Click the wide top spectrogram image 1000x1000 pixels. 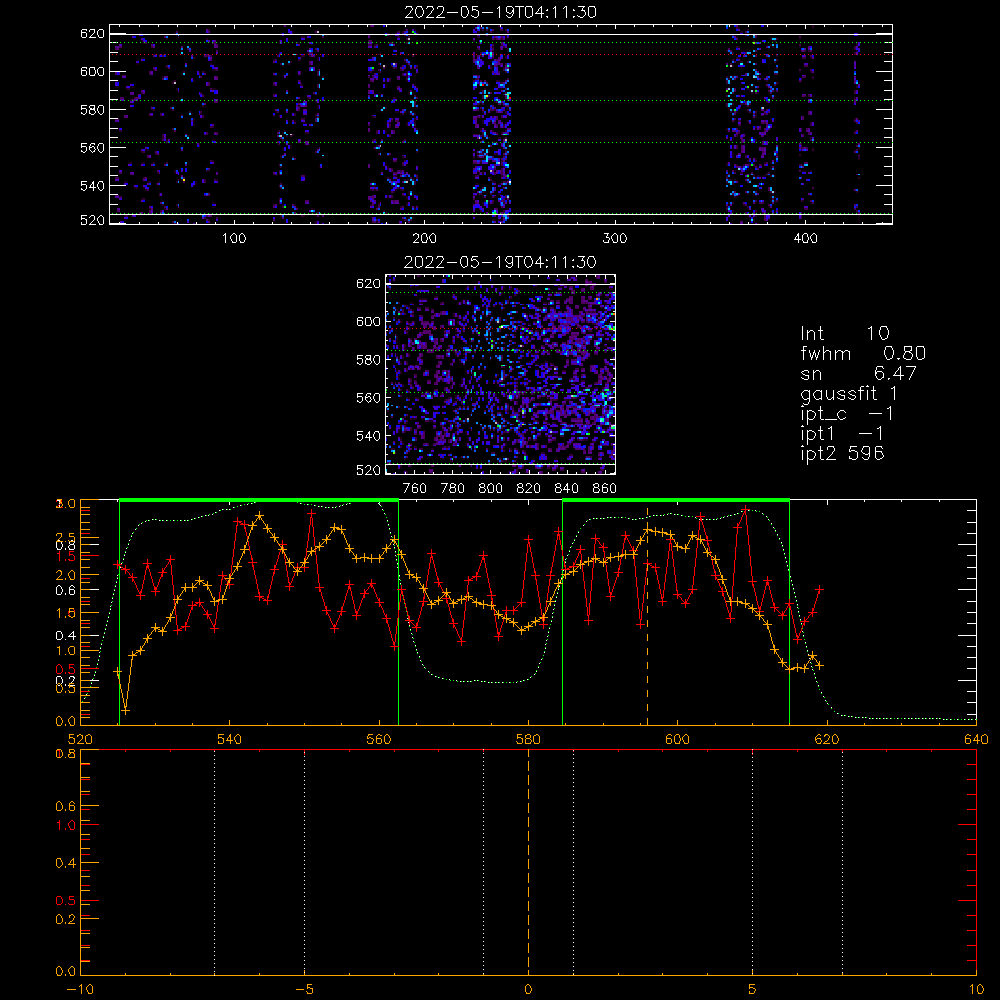(501, 124)
